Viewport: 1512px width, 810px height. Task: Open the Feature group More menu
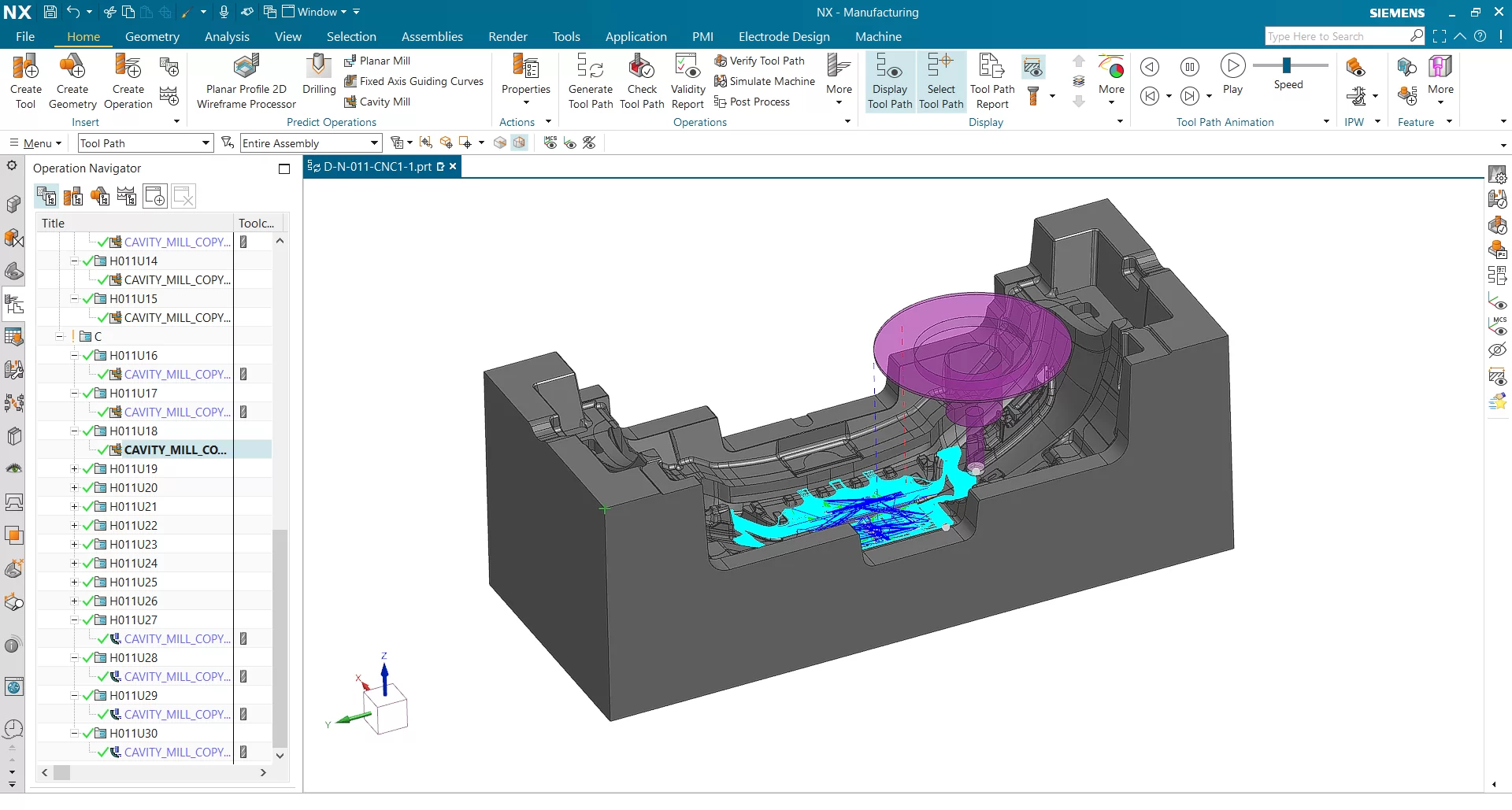pyautogui.click(x=1440, y=80)
